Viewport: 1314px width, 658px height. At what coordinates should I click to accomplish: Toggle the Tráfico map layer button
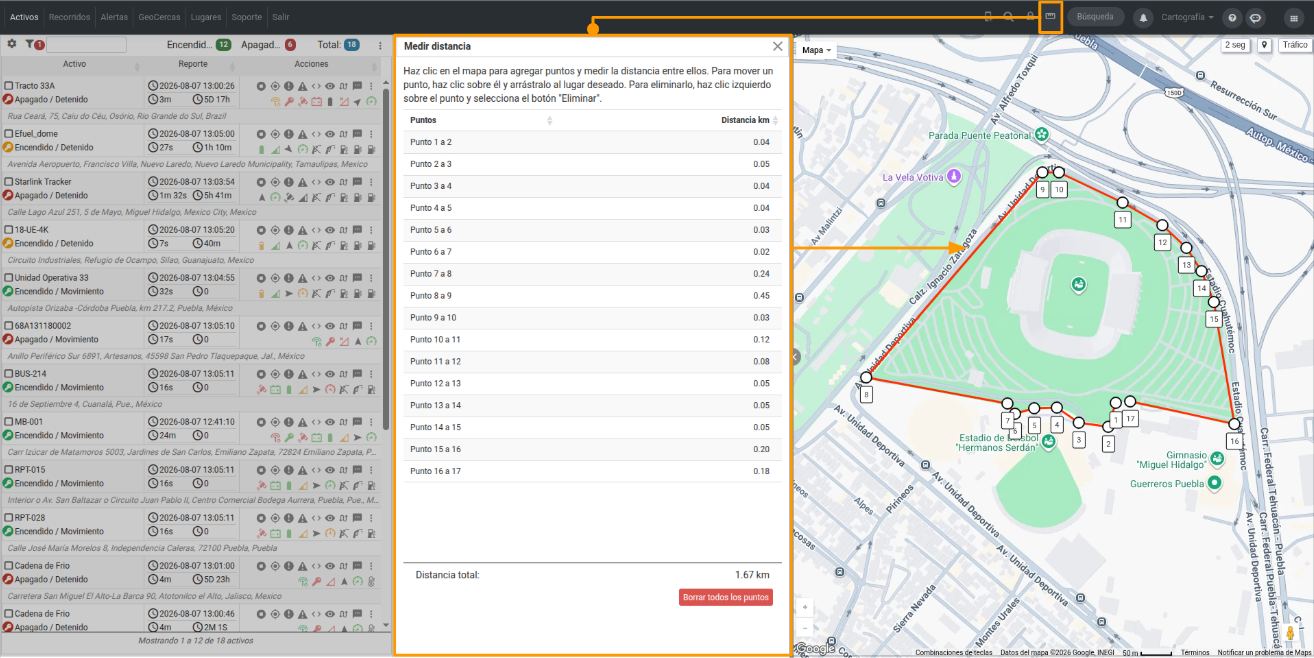1295,45
